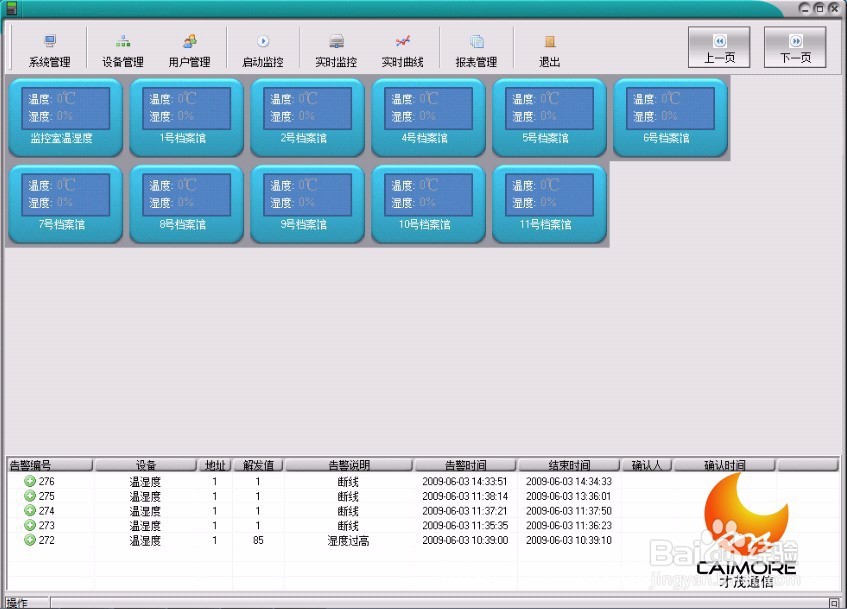Sort by 确认时间 column header
Image resolution: width=847 pixels, height=609 pixels.
coord(724,465)
